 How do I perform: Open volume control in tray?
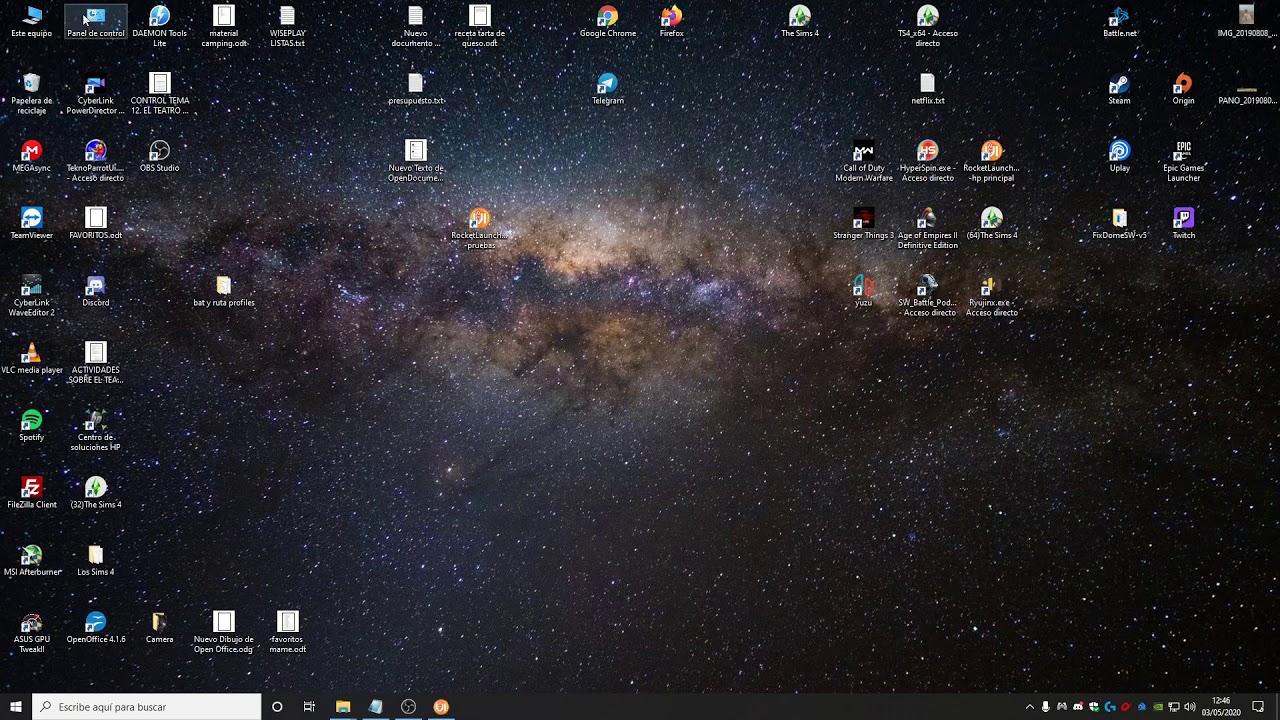1190,707
